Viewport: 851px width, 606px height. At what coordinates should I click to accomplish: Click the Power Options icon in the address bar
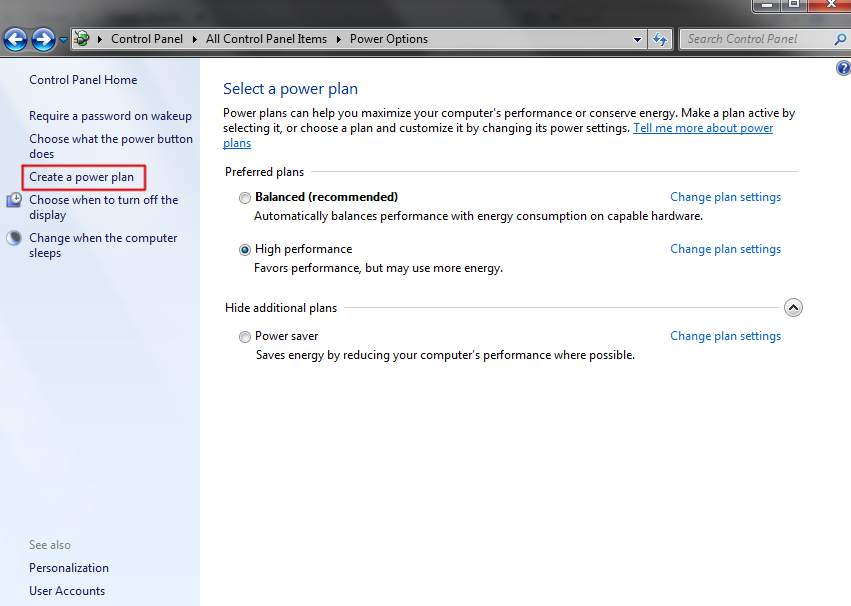80,39
